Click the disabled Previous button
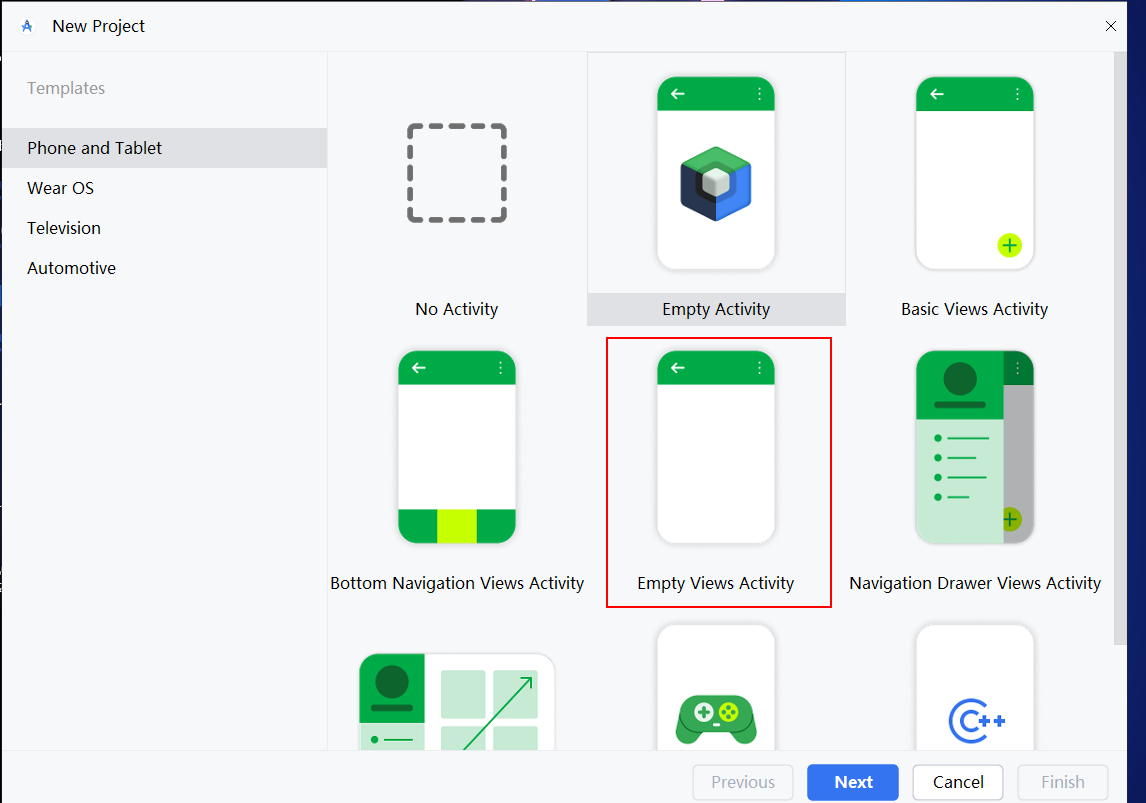 pos(743,782)
